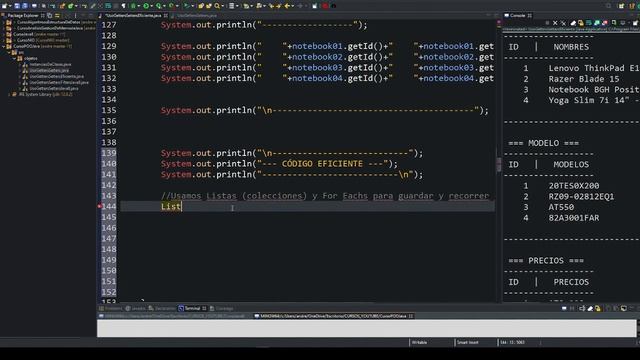
Task: Select the Console view tab
Action: tap(518, 16)
